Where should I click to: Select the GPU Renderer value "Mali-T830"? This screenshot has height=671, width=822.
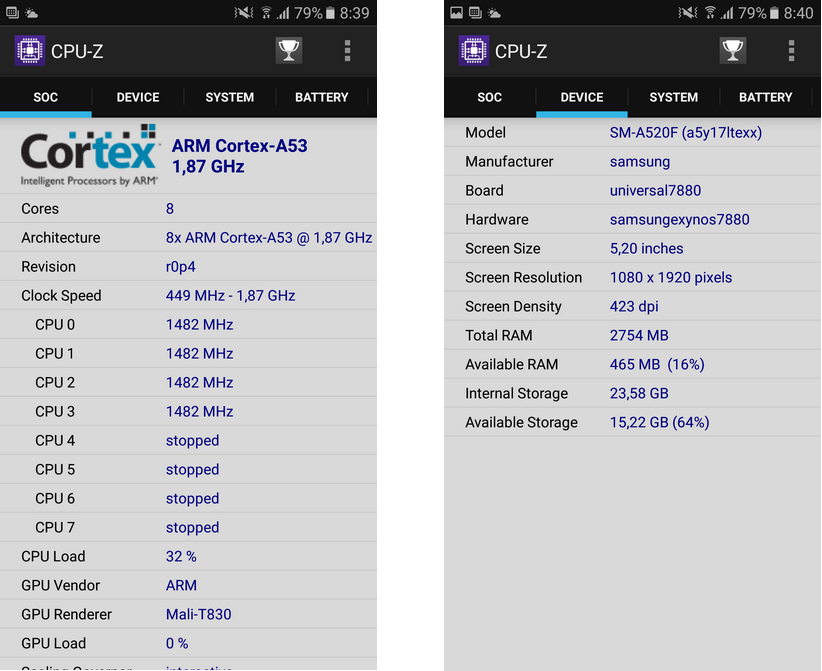click(x=199, y=614)
